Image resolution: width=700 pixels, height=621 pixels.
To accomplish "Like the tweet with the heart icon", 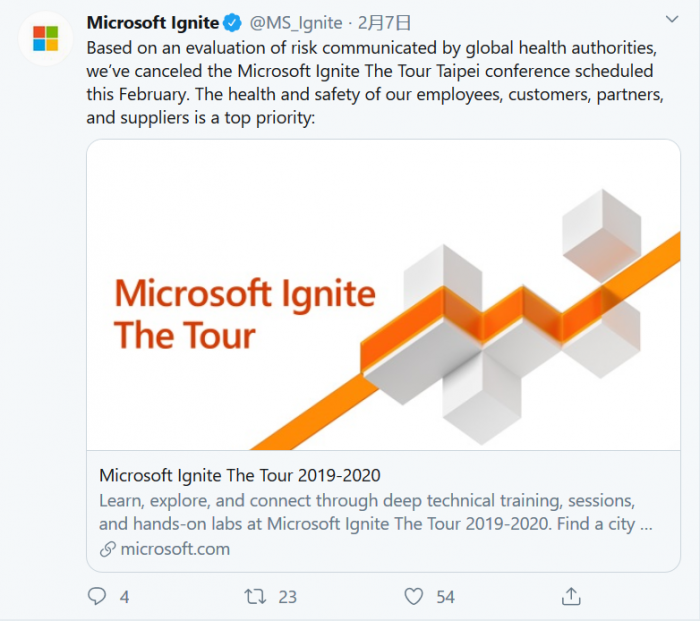I will 414,596.
